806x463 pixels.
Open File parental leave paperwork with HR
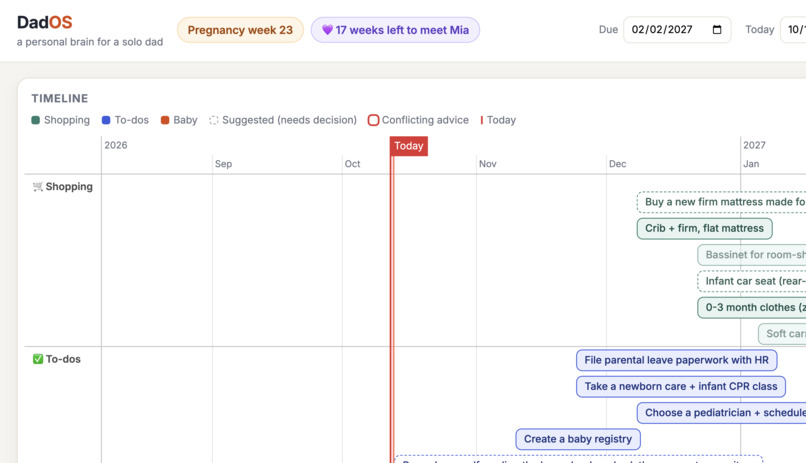[x=676, y=360]
